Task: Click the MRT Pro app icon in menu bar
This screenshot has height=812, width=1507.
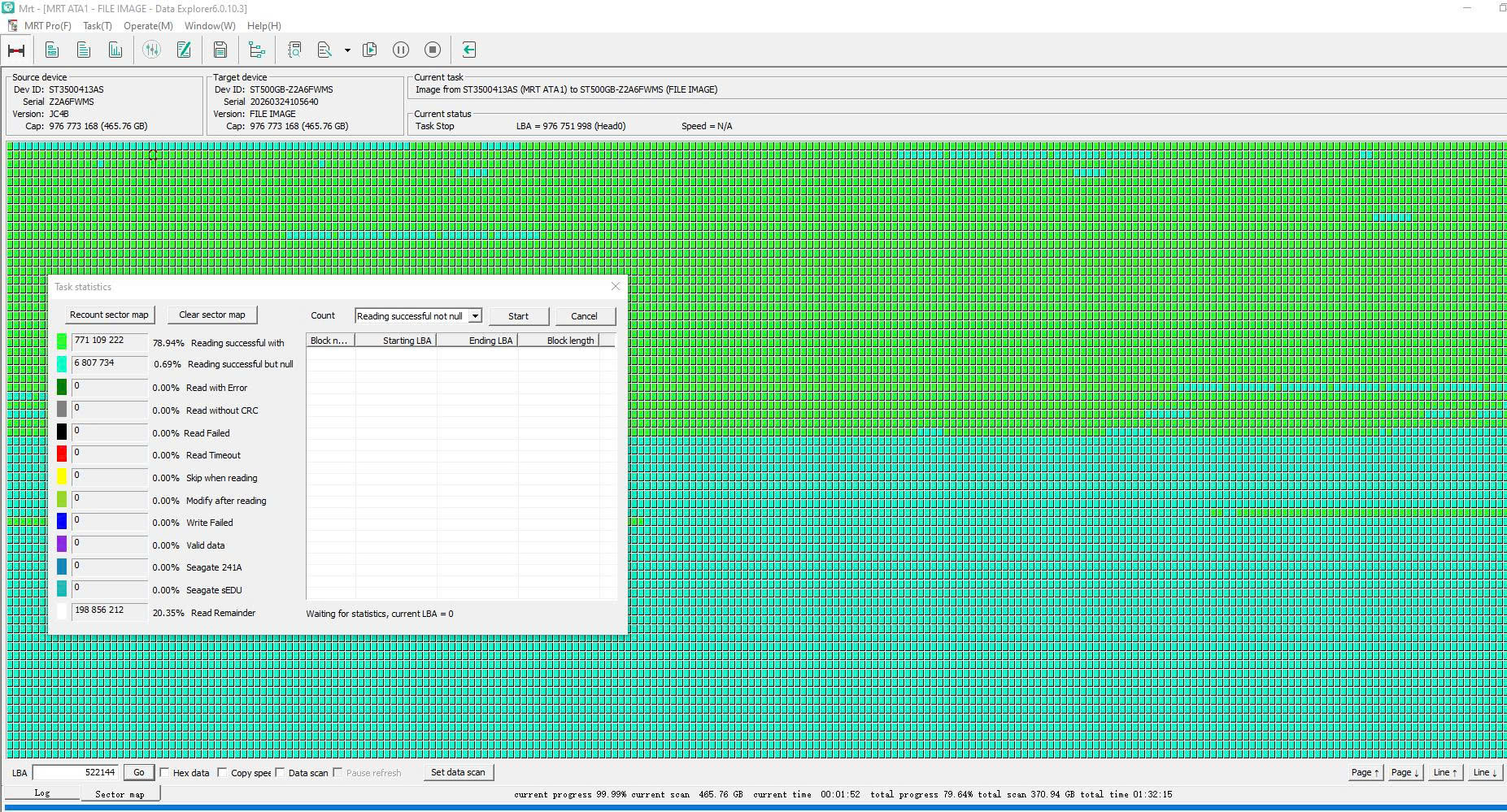Action: coord(11,26)
